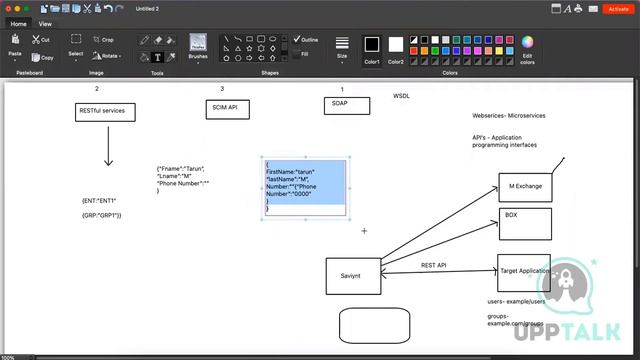640x360 pixels.
Task: Click the 'WSDL' text on canvas
Action: click(401, 96)
